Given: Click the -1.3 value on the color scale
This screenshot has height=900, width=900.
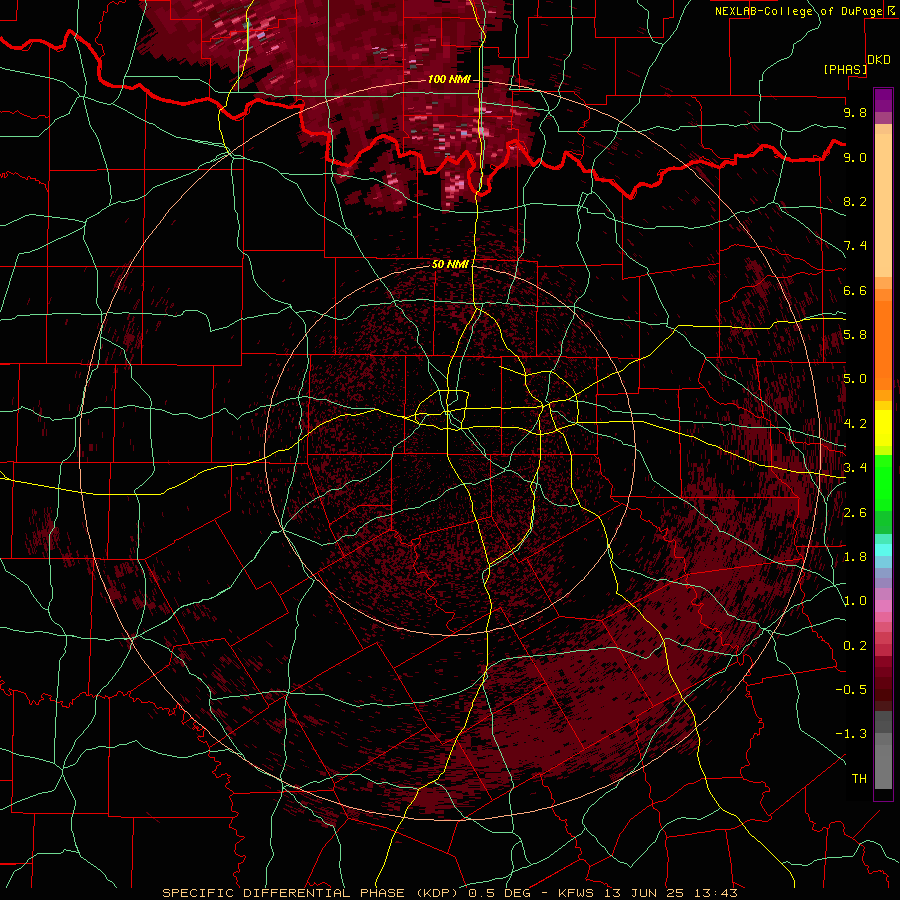Looking at the screenshot, I should (x=851, y=734).
